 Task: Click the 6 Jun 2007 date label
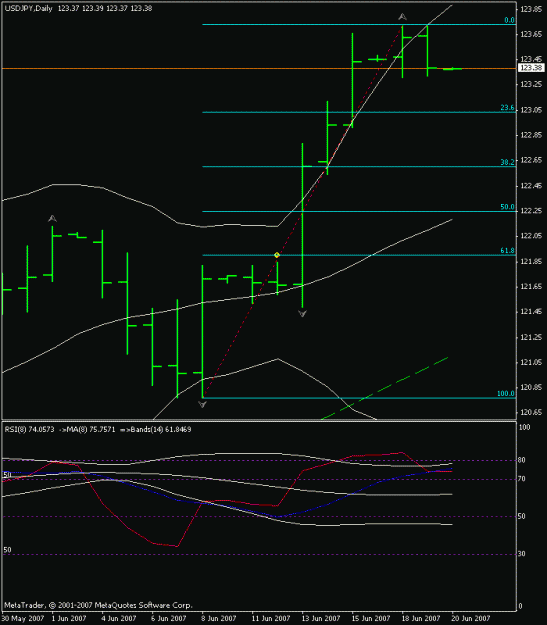pos(169,618)
